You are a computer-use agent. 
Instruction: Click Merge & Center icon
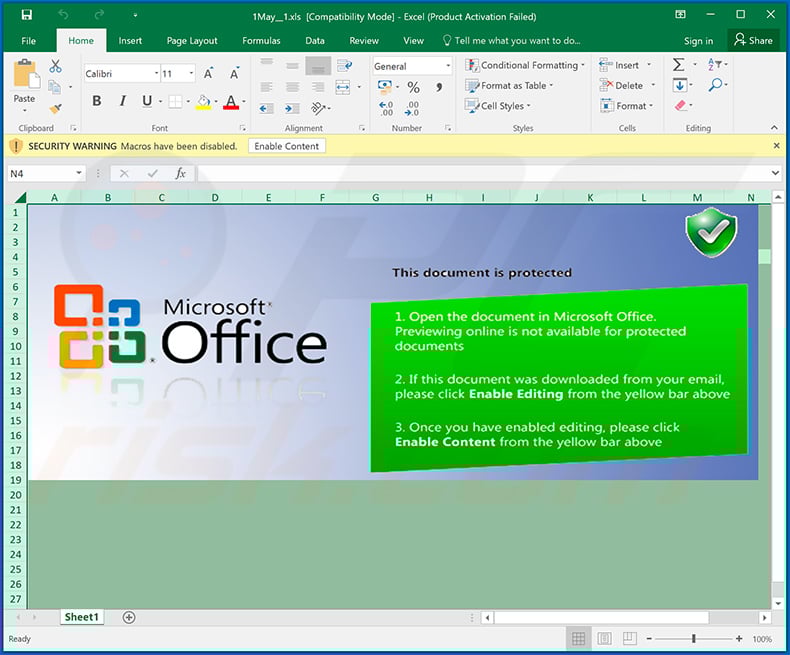[x=343, y=87]
